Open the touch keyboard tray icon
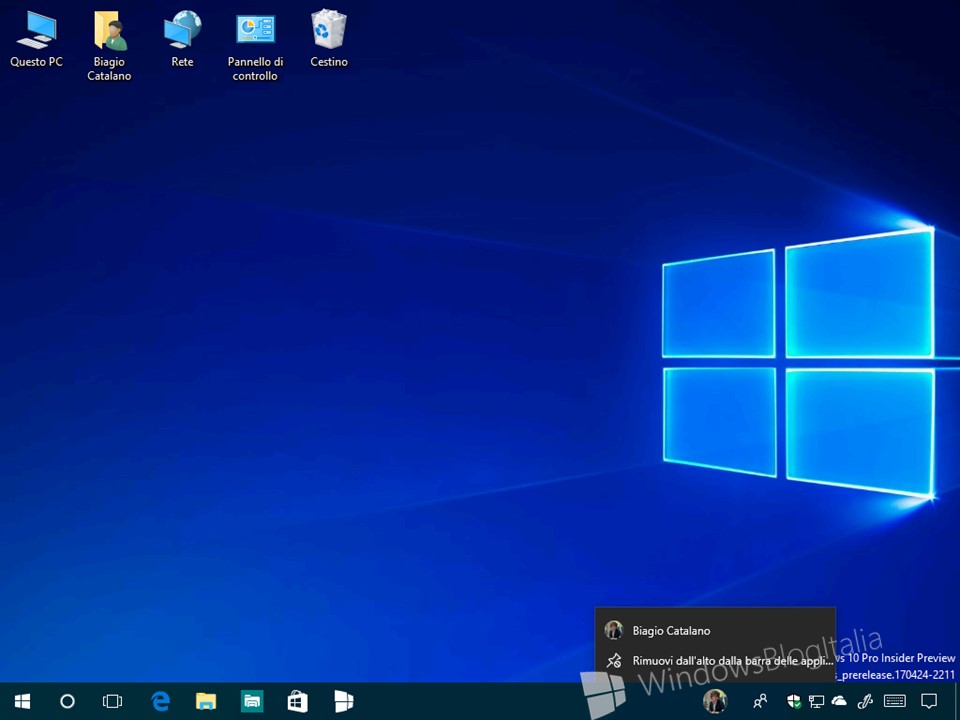 tap(895, 701)
